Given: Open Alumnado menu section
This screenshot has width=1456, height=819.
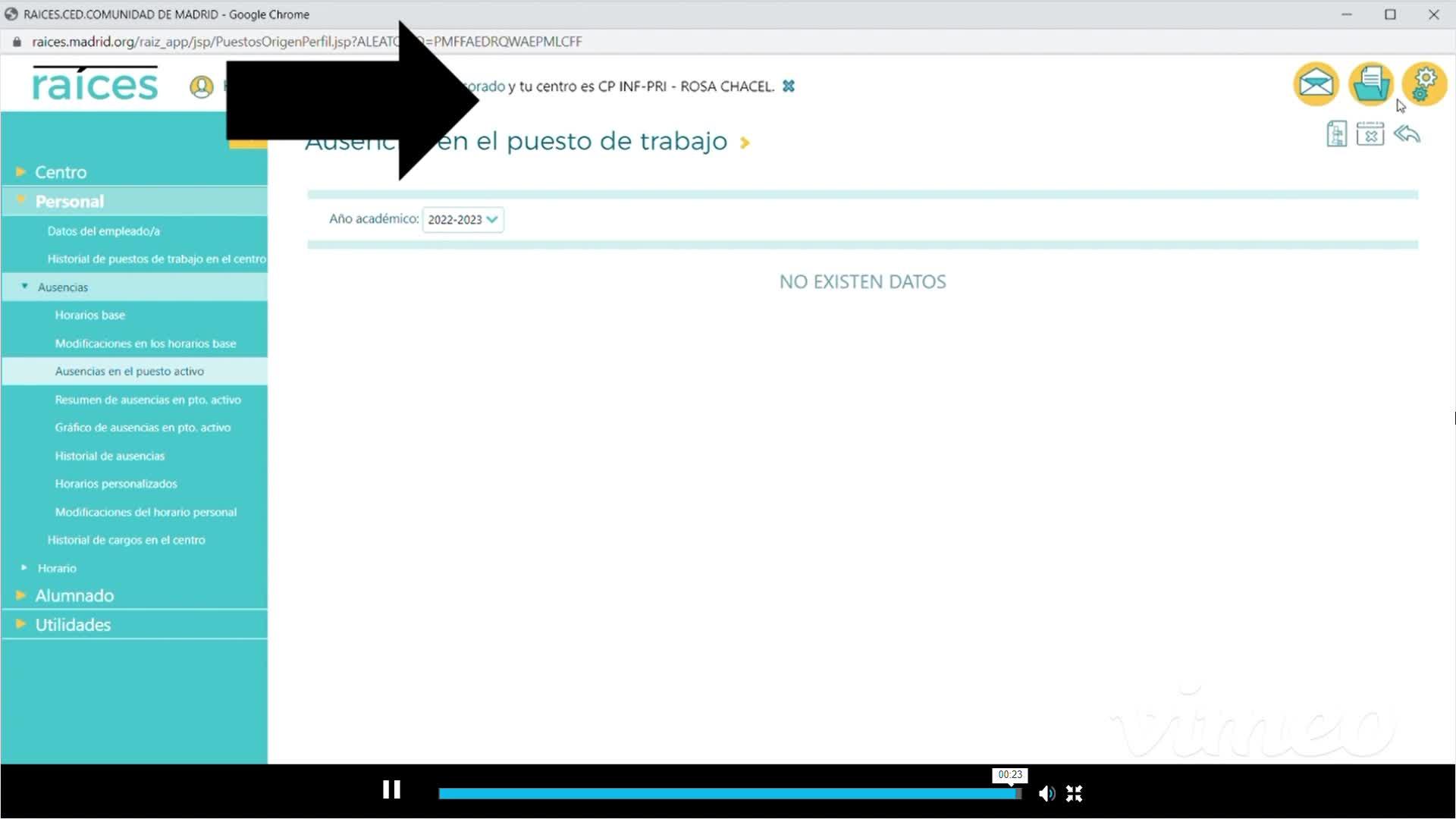Looking at the screenshot, I should coord(74,595).
